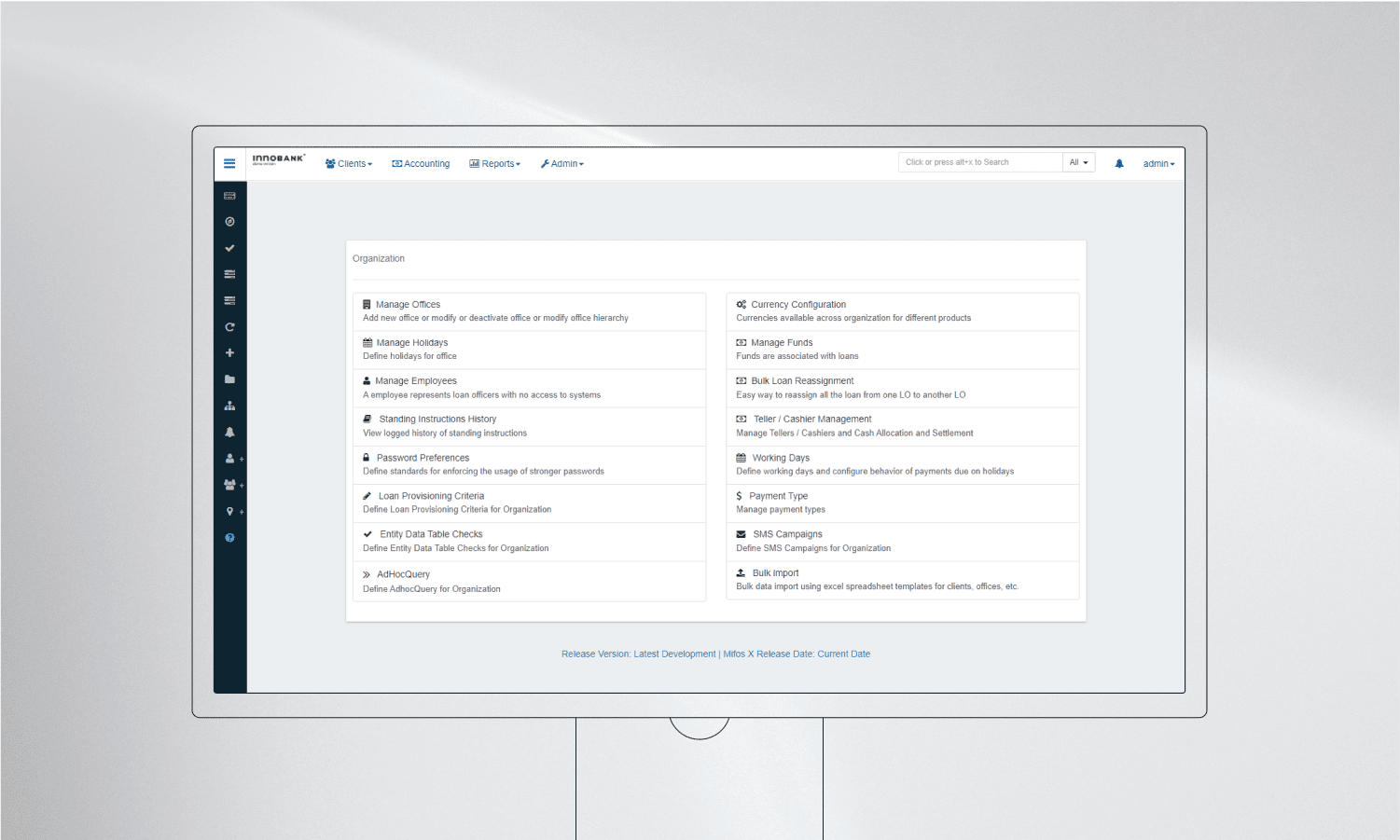Click the folder icon in the sidebar

point(229,379)
